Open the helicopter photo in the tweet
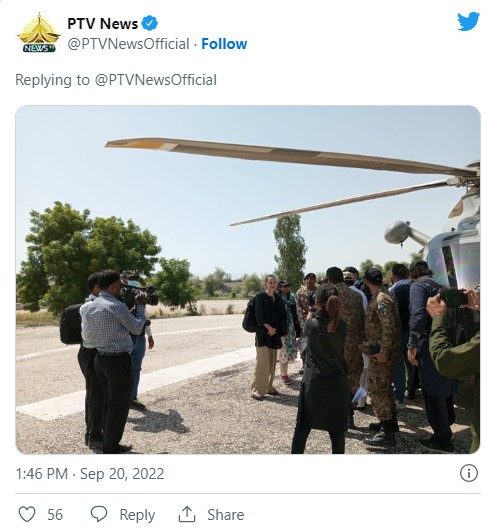Viewport: 492px width, 530px height. point(248,280)
